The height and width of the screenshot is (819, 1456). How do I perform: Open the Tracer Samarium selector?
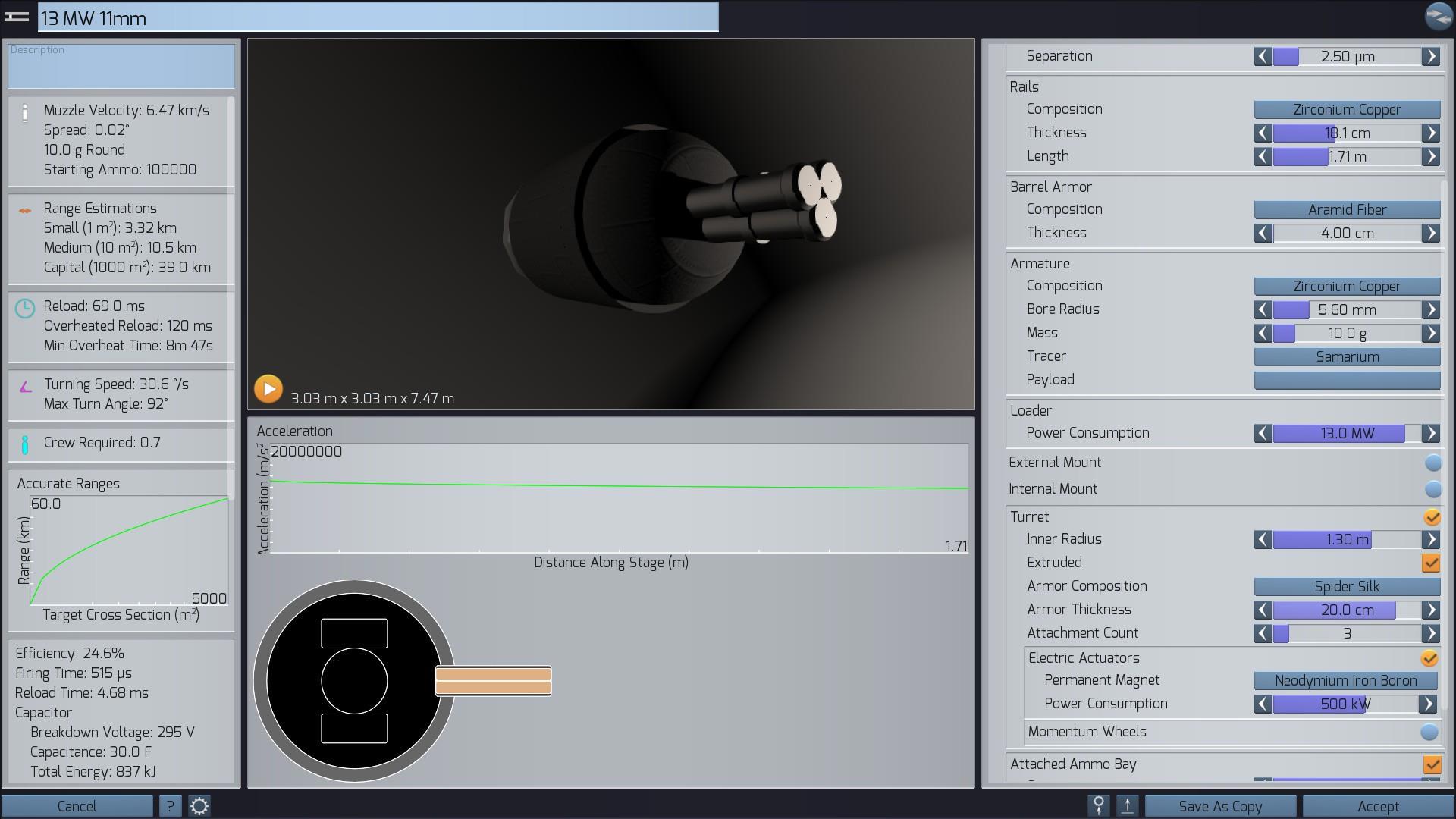[1347, 357]
